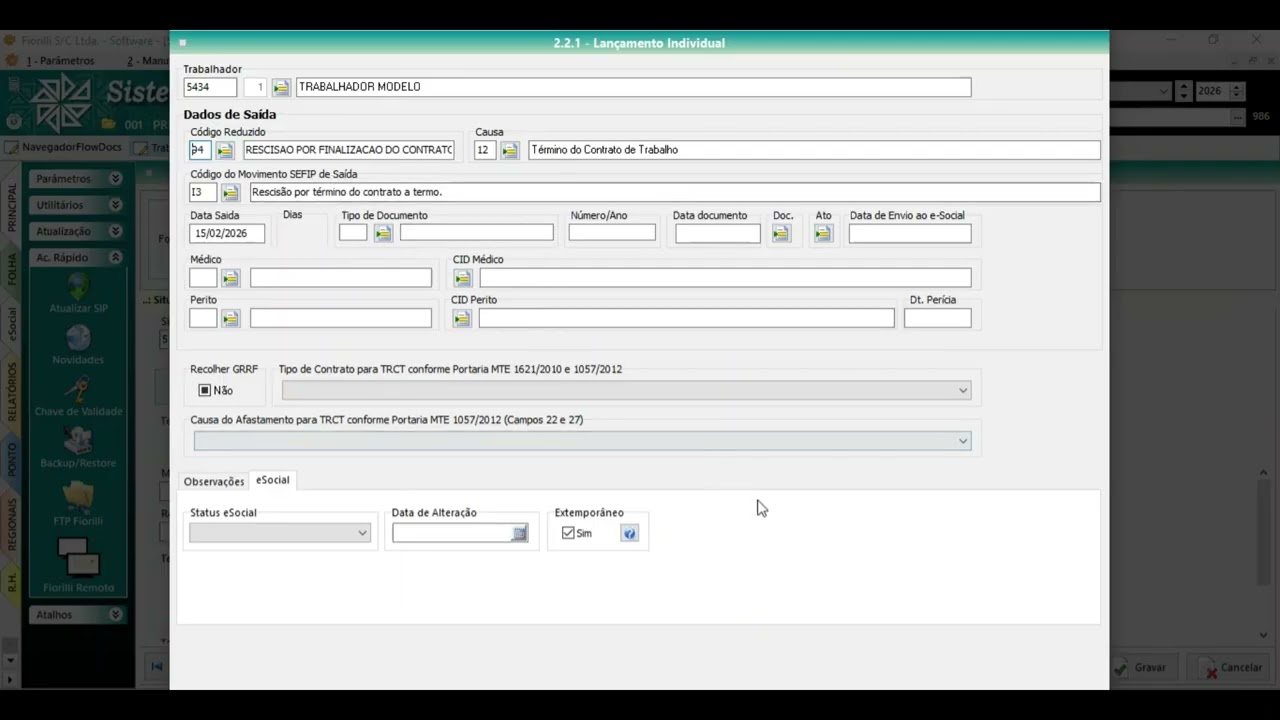Image resolution: width=1280 pixels, height=720 pixels.
Task: Click the TRABALHADOR MODELO name field
Action: pos(634,87)
